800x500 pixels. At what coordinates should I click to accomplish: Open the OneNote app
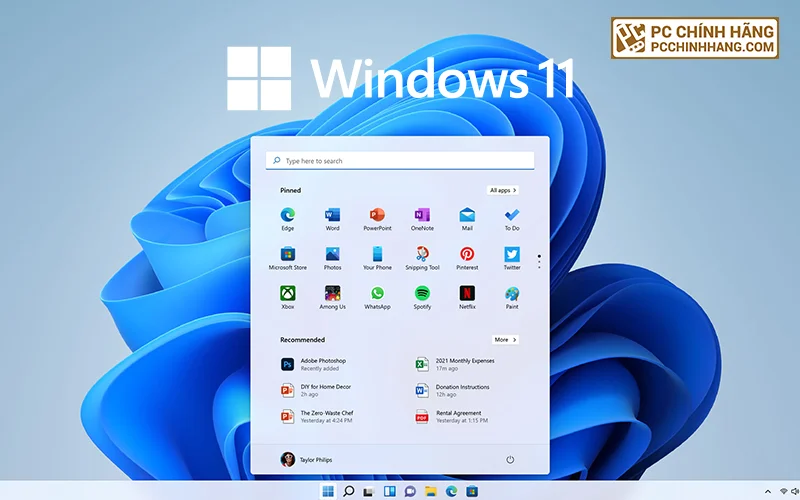[422, 219]
